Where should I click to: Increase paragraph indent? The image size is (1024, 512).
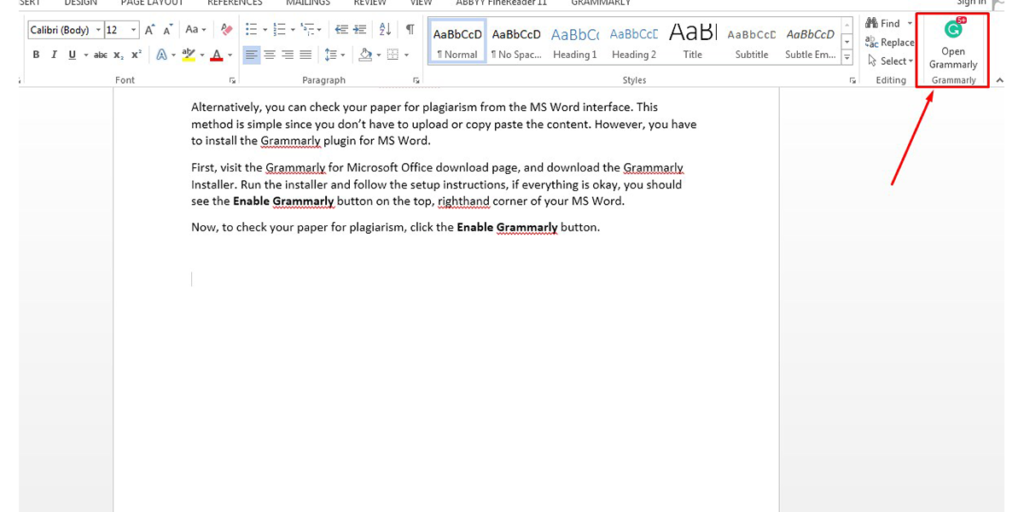pos(360,29)
